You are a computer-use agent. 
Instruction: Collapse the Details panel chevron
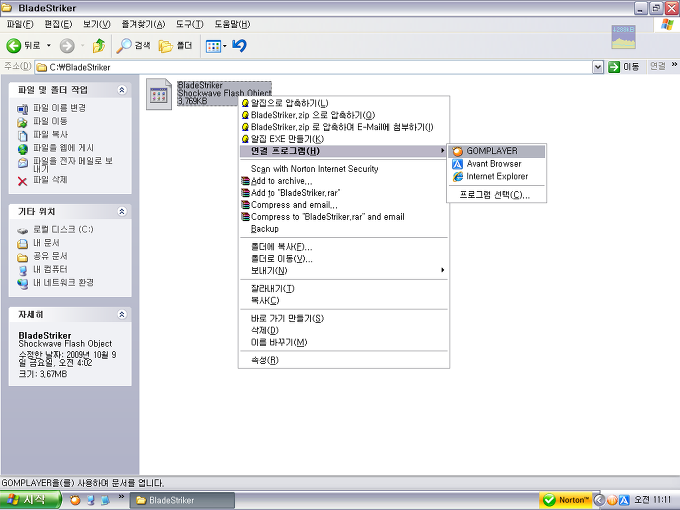pos(122,314)
